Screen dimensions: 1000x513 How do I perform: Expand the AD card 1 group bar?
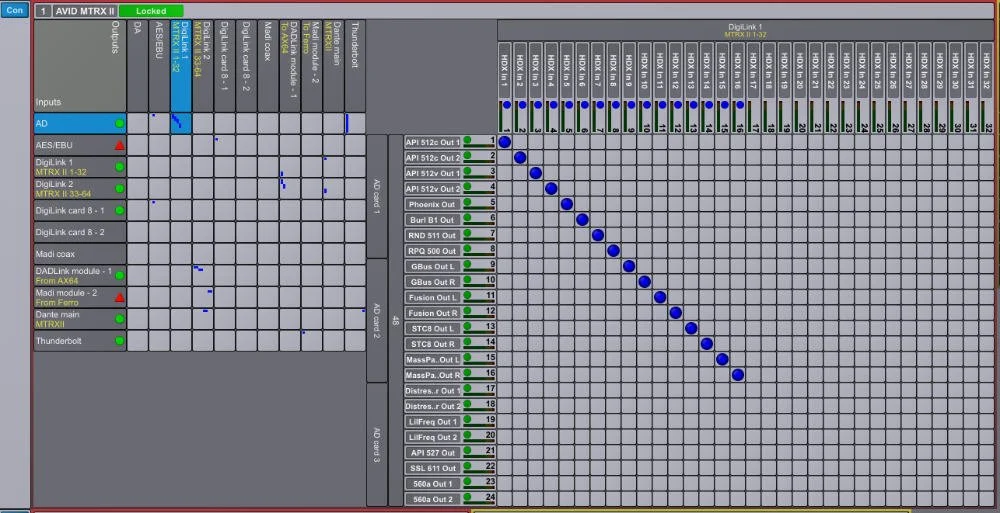[x=377, y=196]
